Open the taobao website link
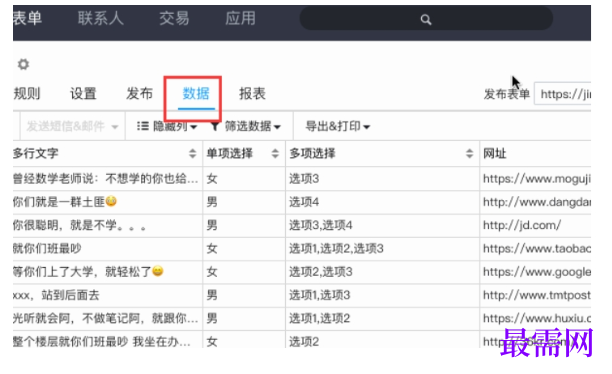Screen dimensions: 612x374 (x=537, y=249)
